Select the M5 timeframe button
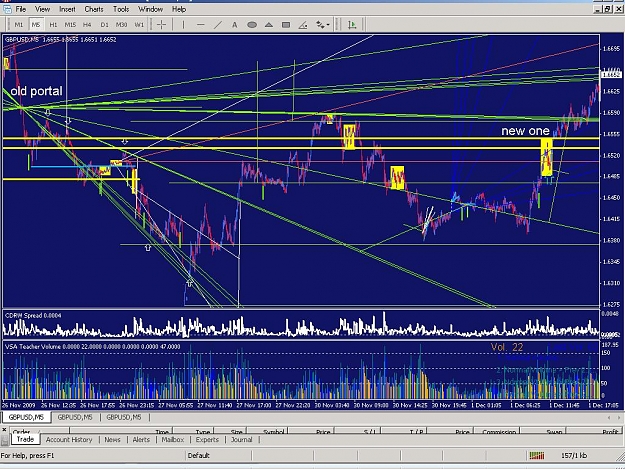The width and height of the screenshot is (625, 469). (36, 25)
